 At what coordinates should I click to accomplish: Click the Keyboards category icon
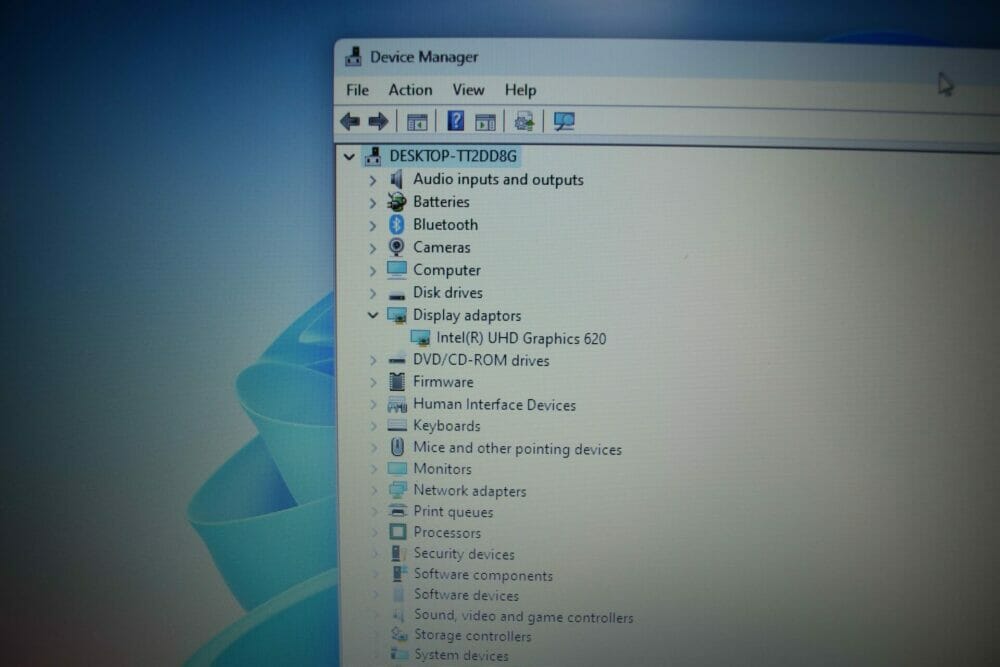(397, 425)
